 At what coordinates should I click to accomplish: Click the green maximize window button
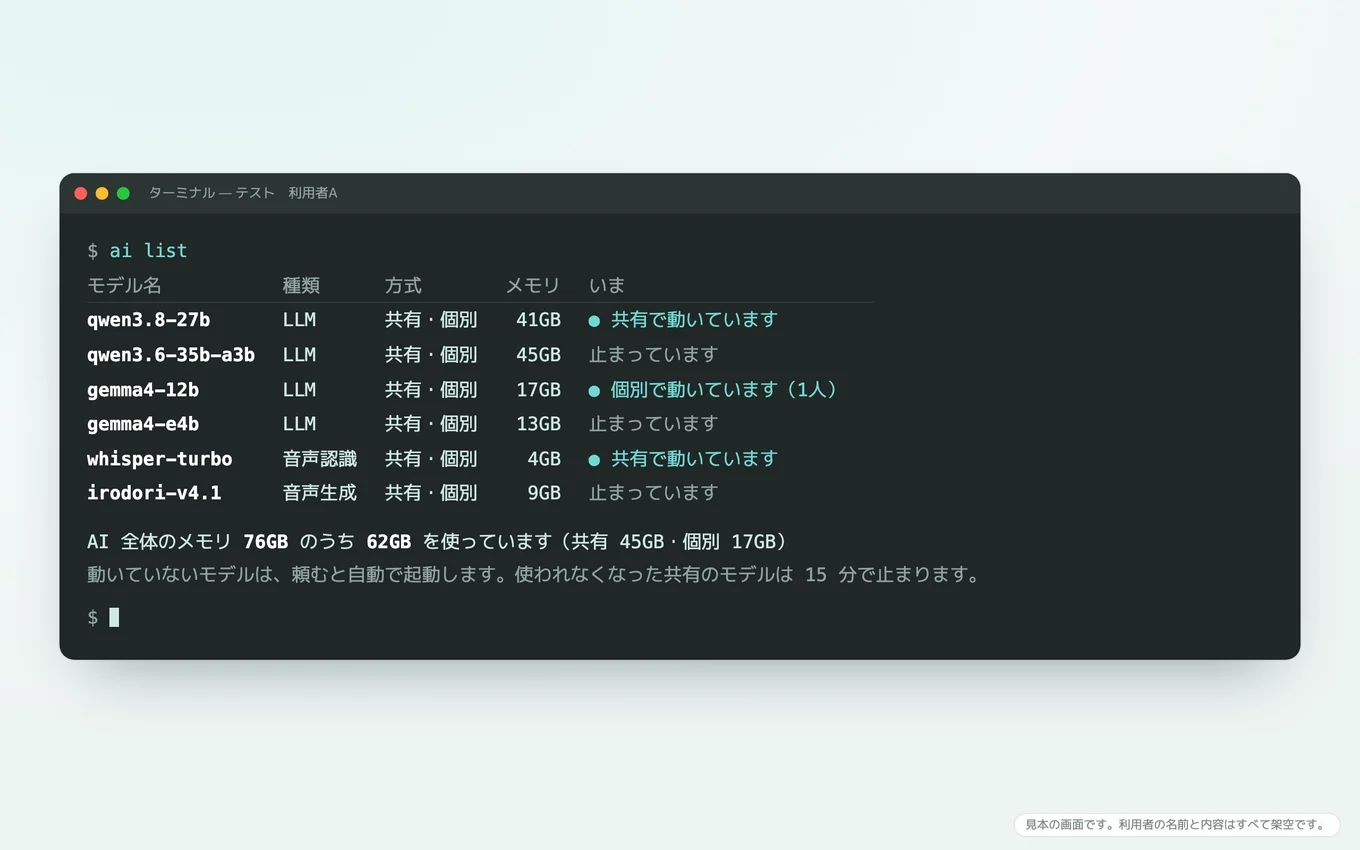click(123, 193)
